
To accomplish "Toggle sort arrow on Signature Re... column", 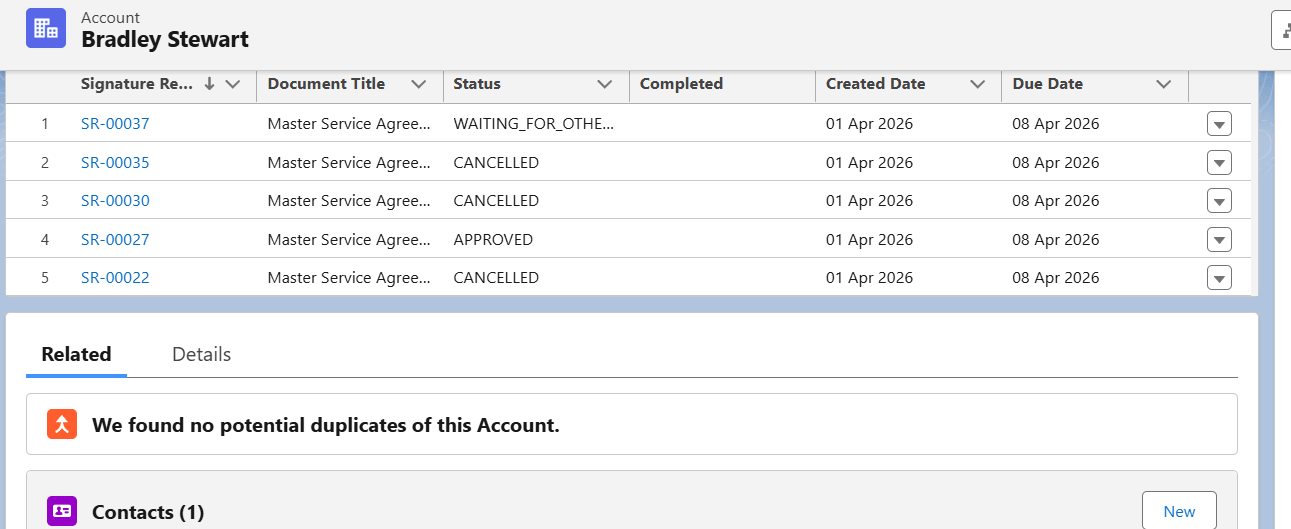I will (209, 84).
